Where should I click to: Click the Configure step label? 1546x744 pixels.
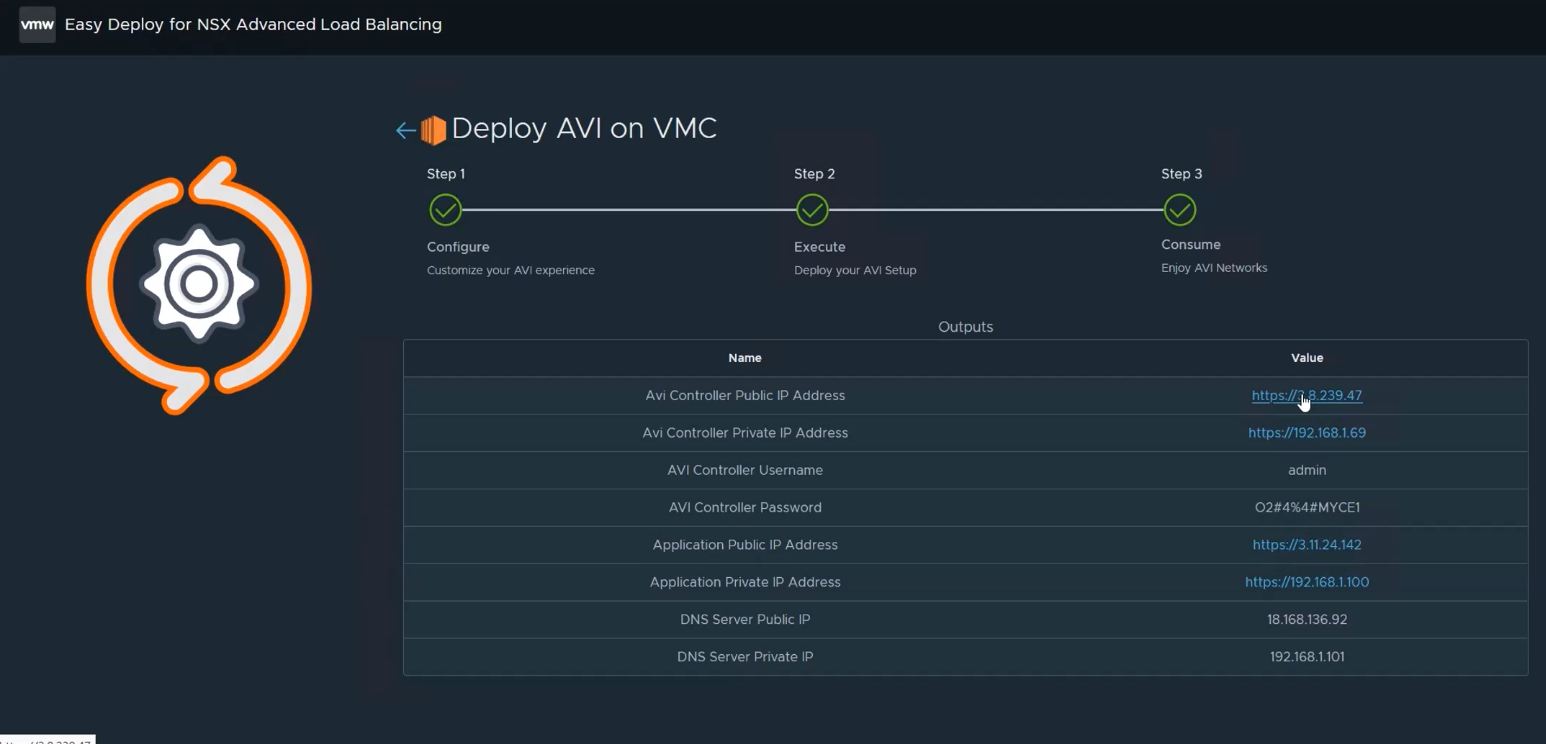(458, 247)
